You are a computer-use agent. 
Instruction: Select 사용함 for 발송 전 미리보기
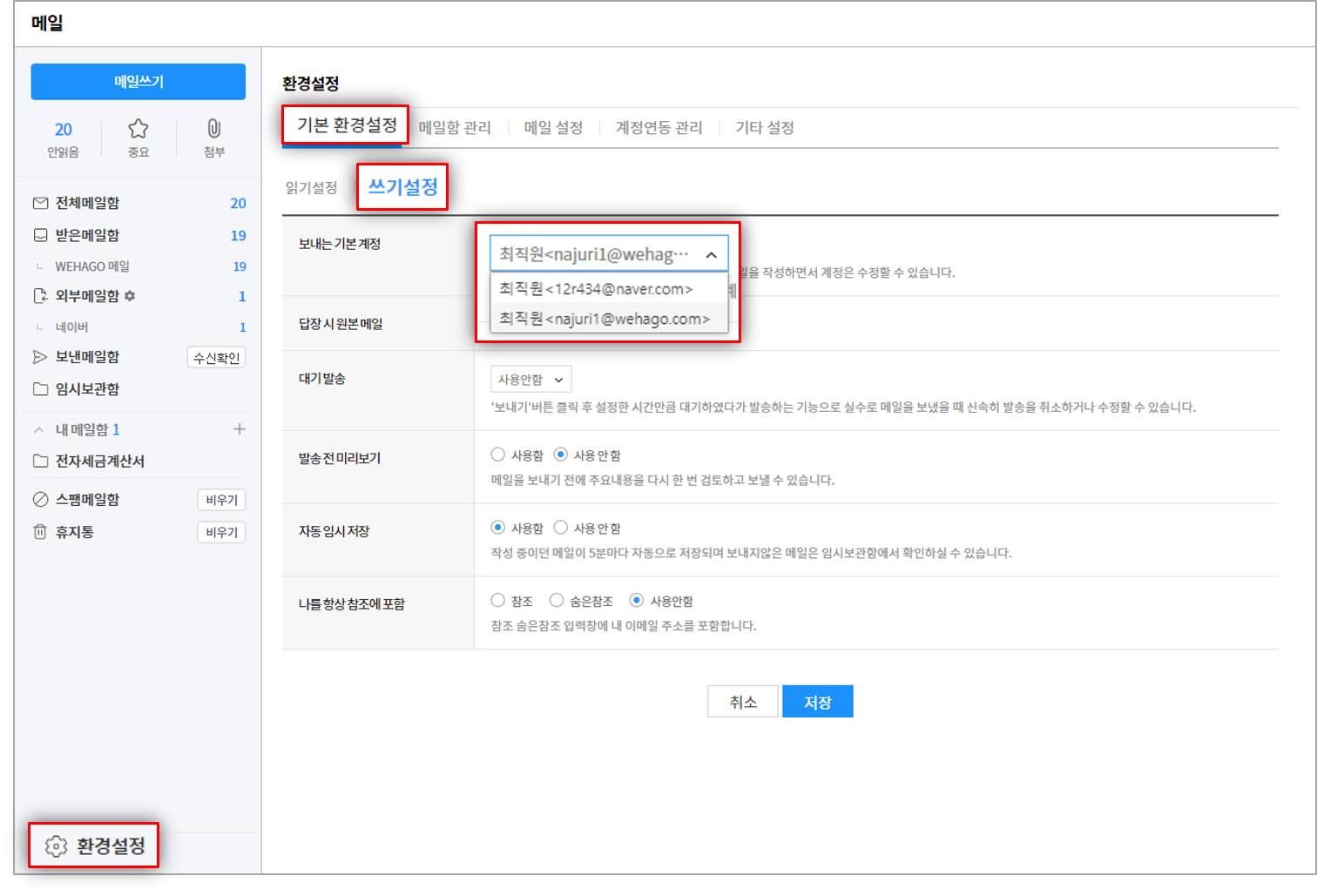point(498,455)
